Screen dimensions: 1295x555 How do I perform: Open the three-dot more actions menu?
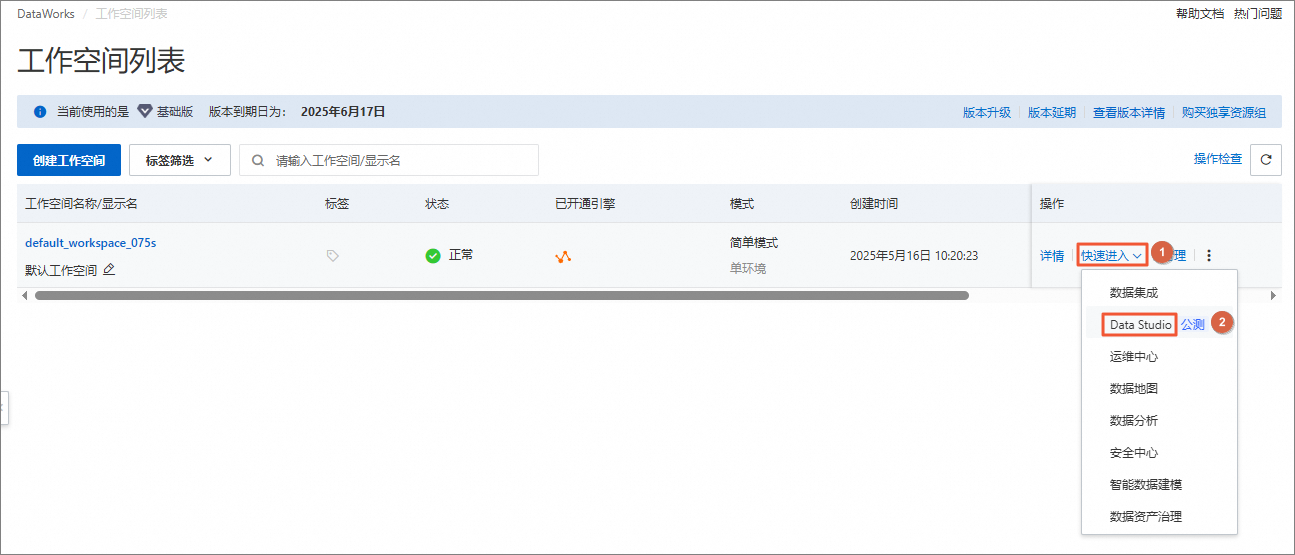[1209, 255]
